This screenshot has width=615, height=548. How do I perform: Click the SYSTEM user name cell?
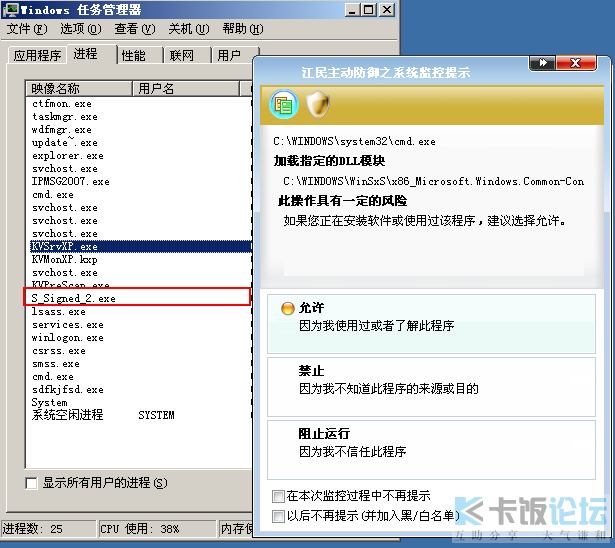(156, 415)
